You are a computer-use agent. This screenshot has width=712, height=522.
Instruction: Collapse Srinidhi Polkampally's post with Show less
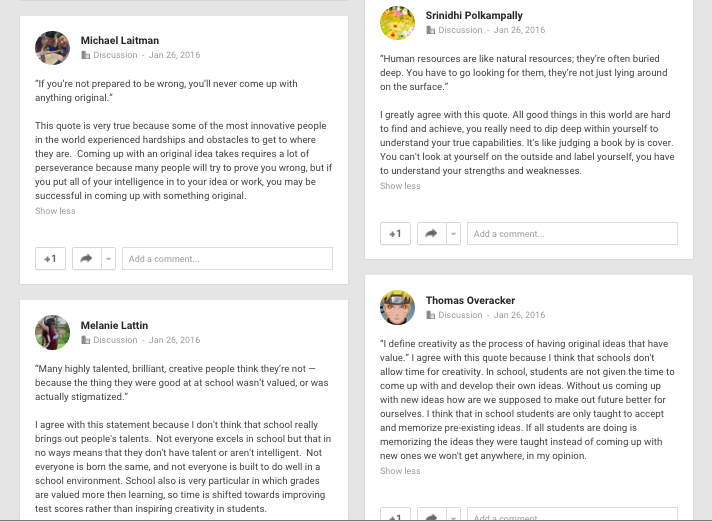coord(400,186)
